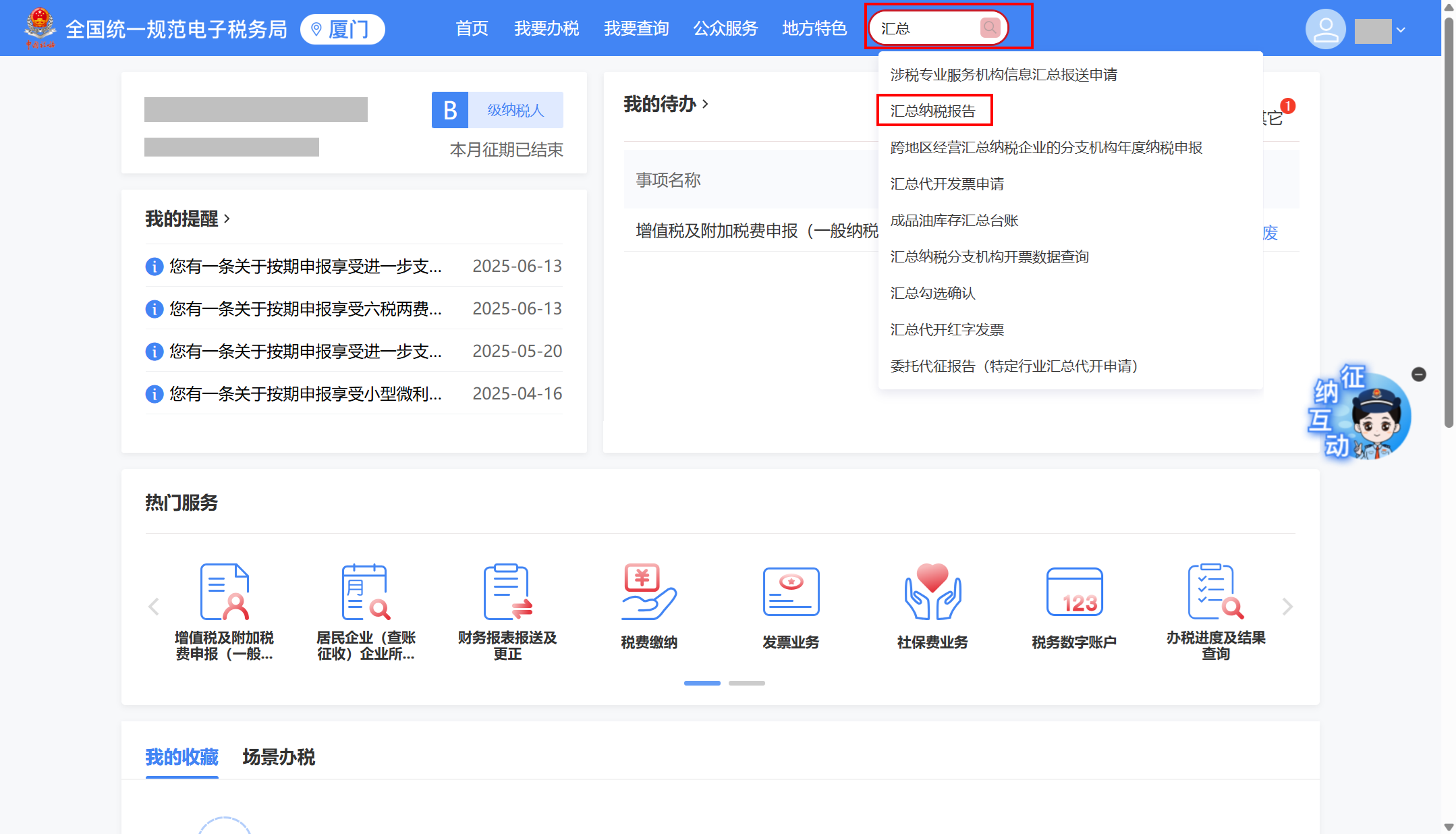The image size is (1456, 834).
Task: Open the 我要办税 menu
Action: (546, 29)
